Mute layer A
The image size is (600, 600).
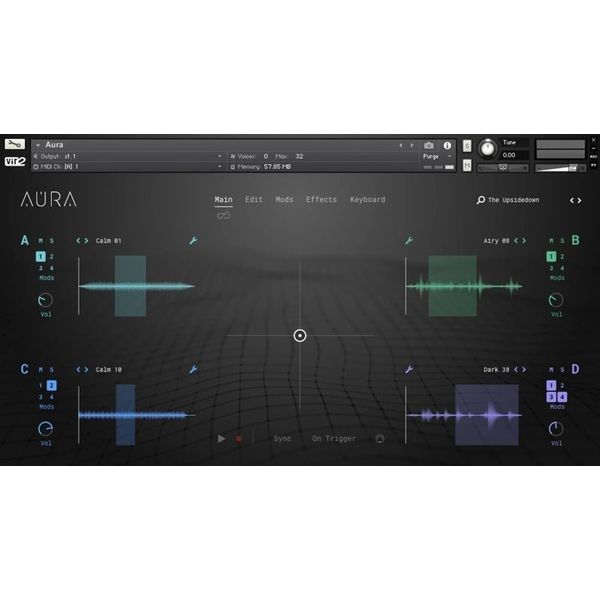41,241
